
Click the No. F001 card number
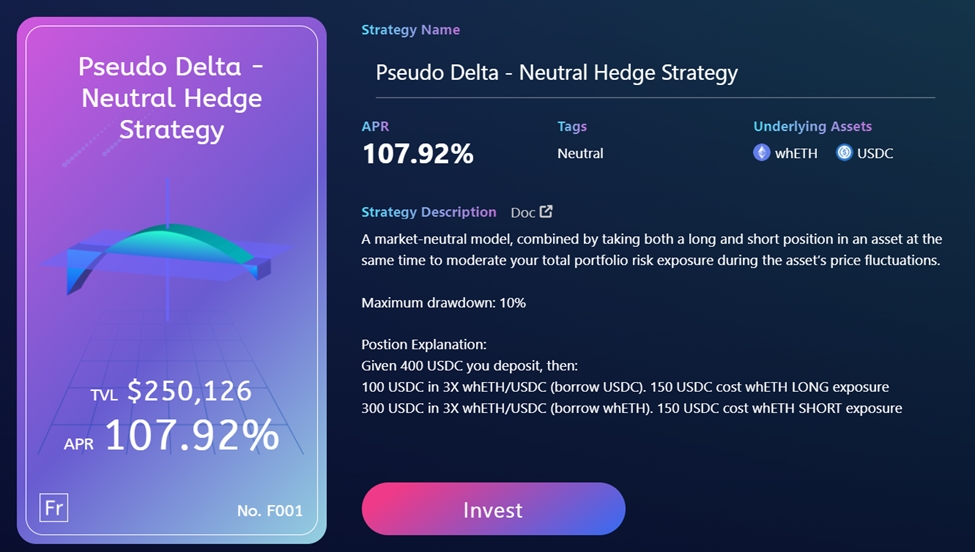pyautogui.click(x=270, y=511)
